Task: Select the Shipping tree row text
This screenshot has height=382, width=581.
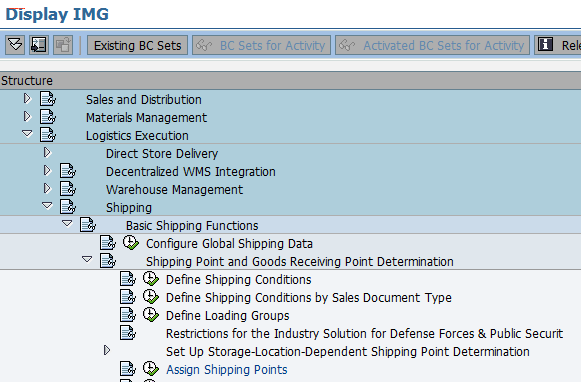Action: pyautogui.click(x=129, y=208)
